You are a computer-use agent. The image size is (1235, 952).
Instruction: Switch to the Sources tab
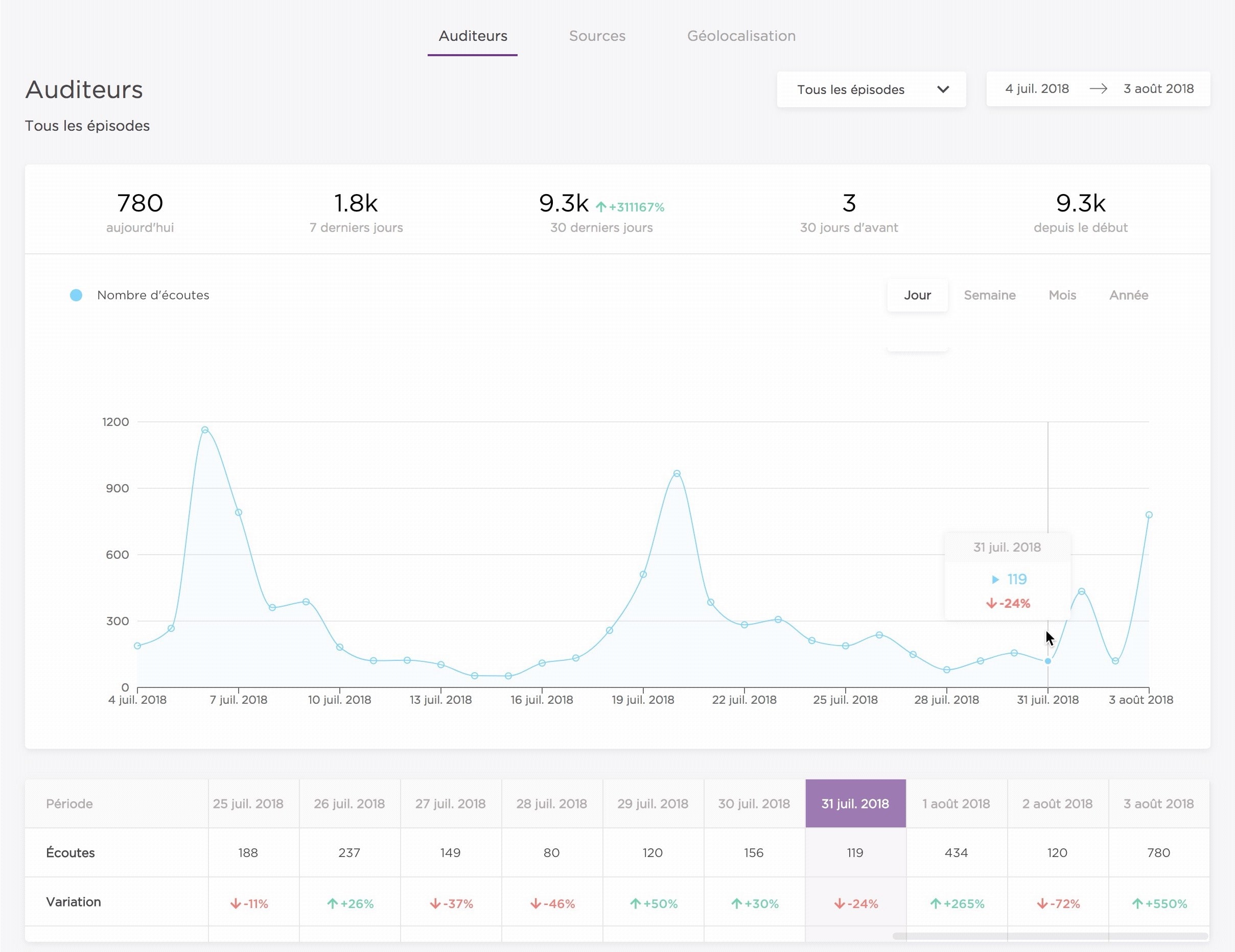pos(597,36)
